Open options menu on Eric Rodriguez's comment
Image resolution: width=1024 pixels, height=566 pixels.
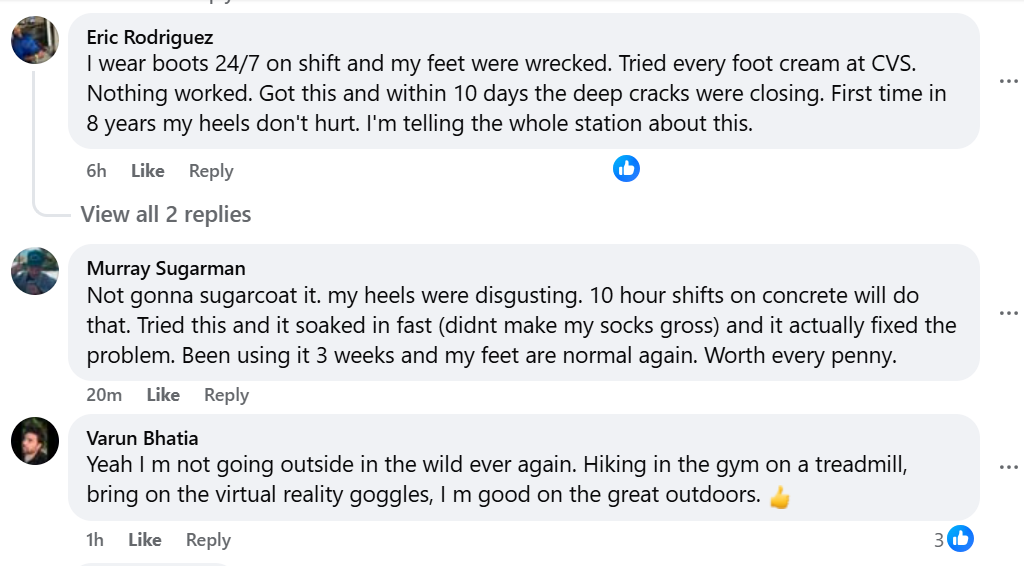point(1008,81)
